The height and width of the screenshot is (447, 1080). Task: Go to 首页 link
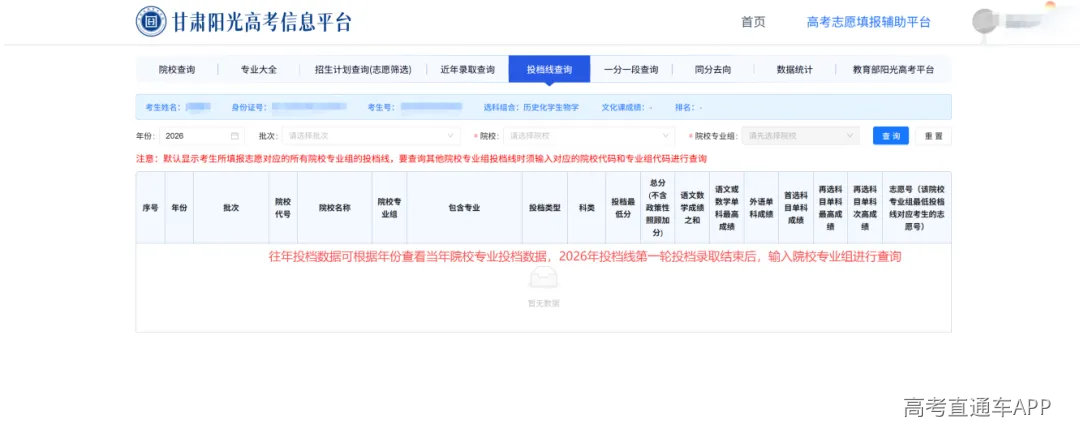point(753,22)
